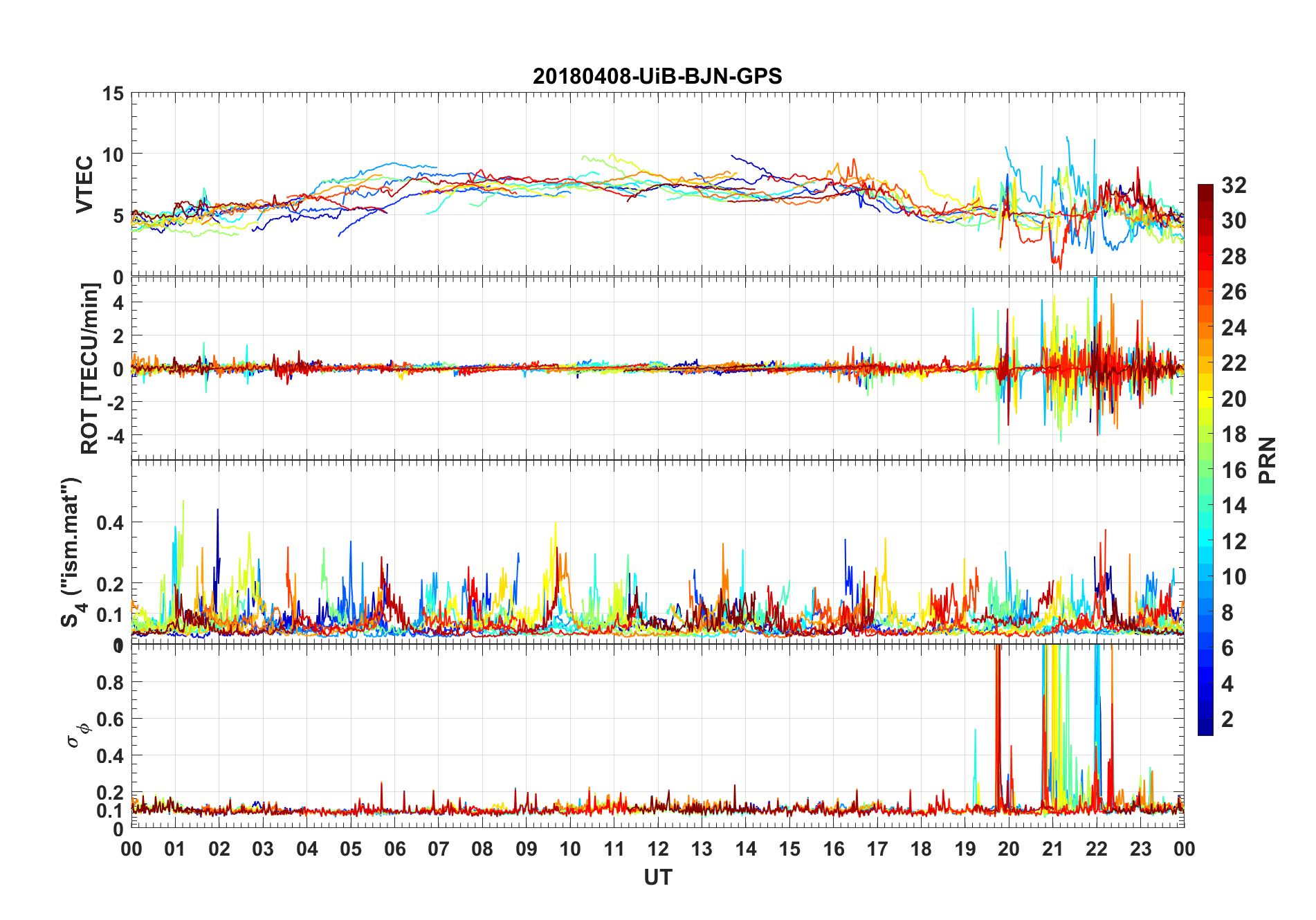The height and width of the screenshot is (920, 1316).
Task: Click colorbar tick label 10
Action: [x=1234, y=577]
